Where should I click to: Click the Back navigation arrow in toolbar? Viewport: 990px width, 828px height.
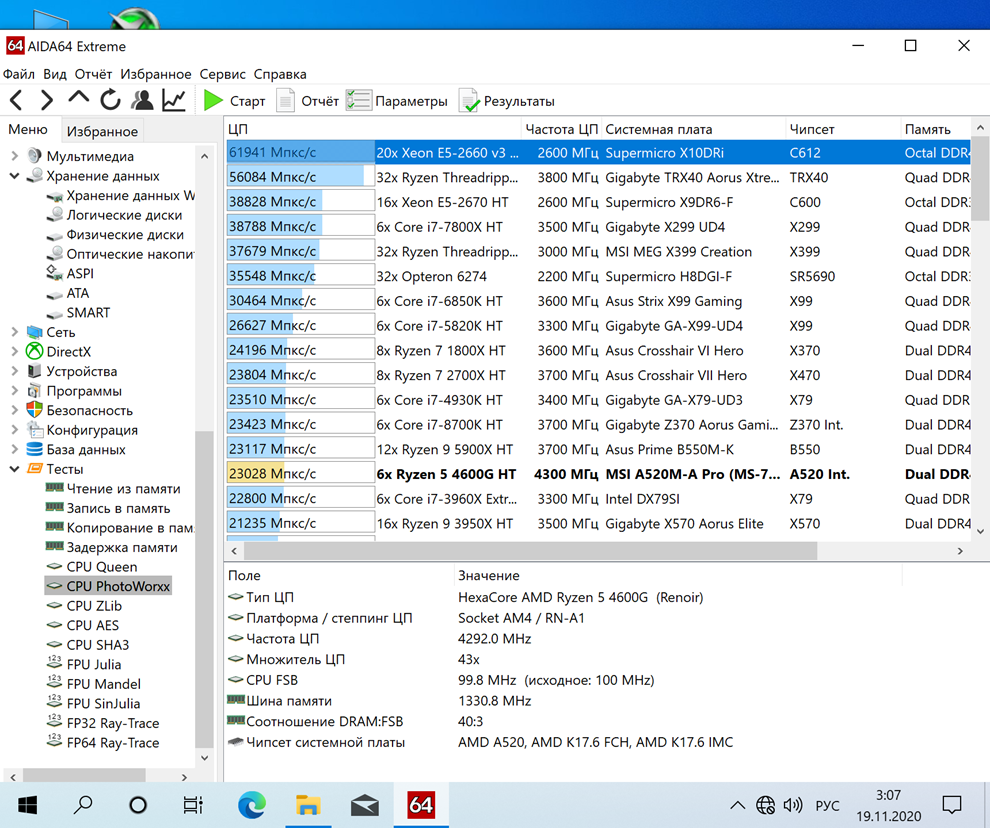coord(16,100)
